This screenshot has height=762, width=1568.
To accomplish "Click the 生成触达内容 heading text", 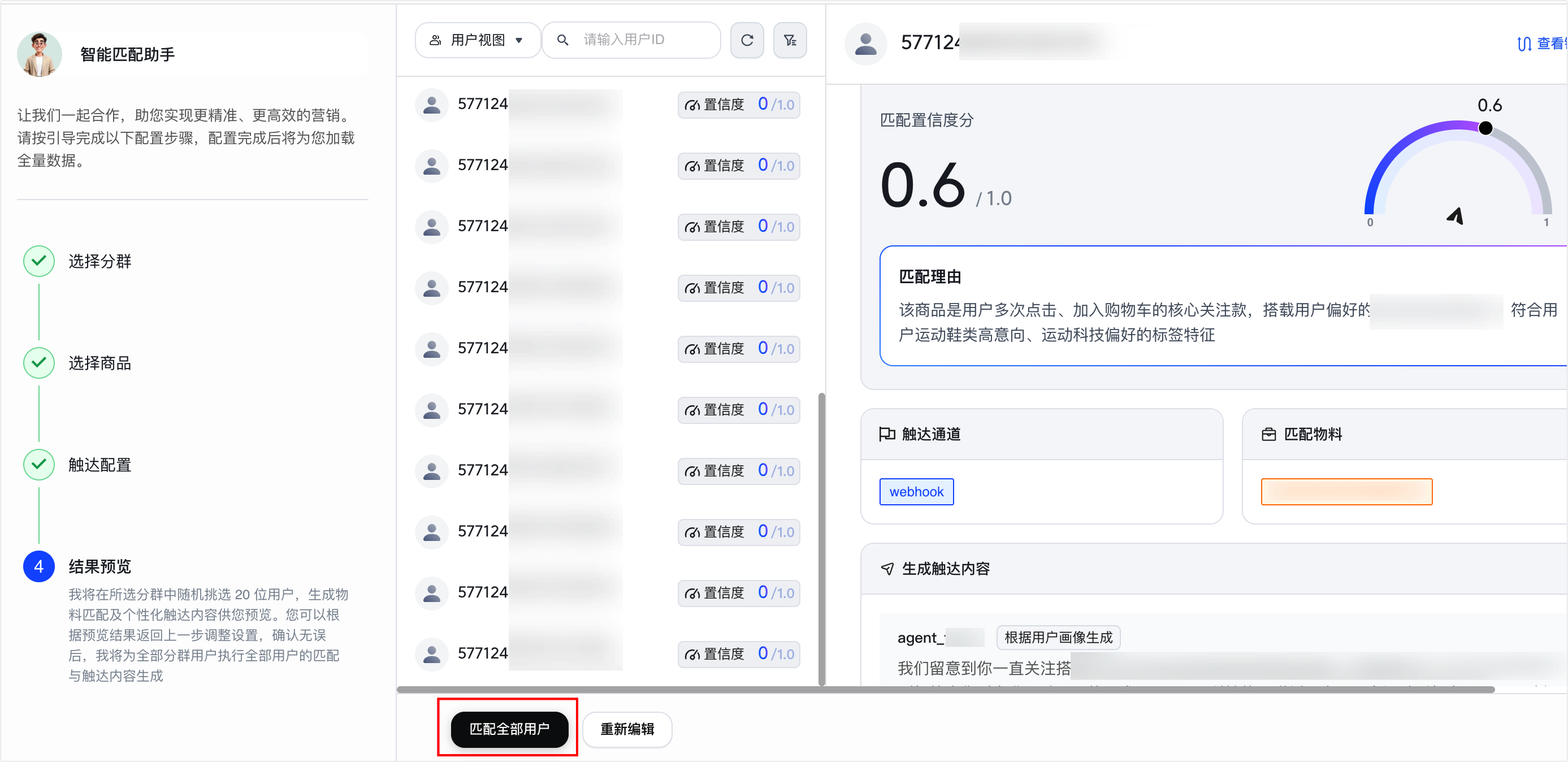I will point(945,569).
